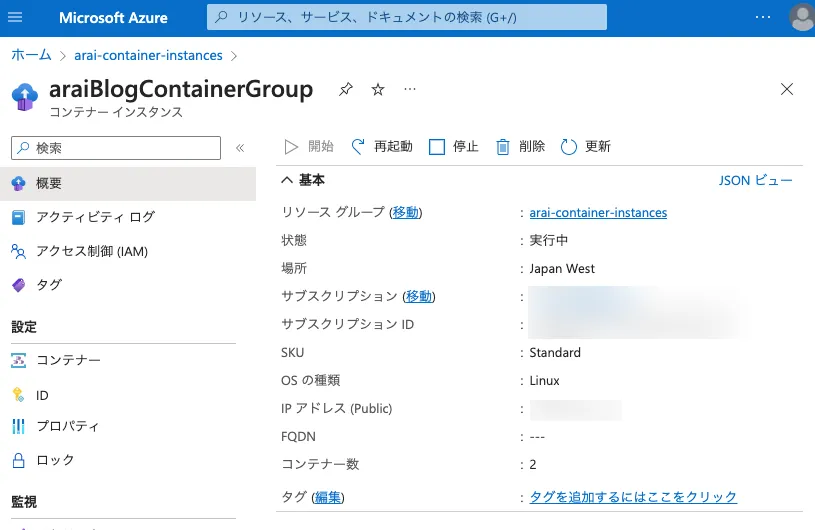This screenshot has width=815, height=530.
Task: Click 移動 next to リソース グループ
Action: click(x=405, y=212)
